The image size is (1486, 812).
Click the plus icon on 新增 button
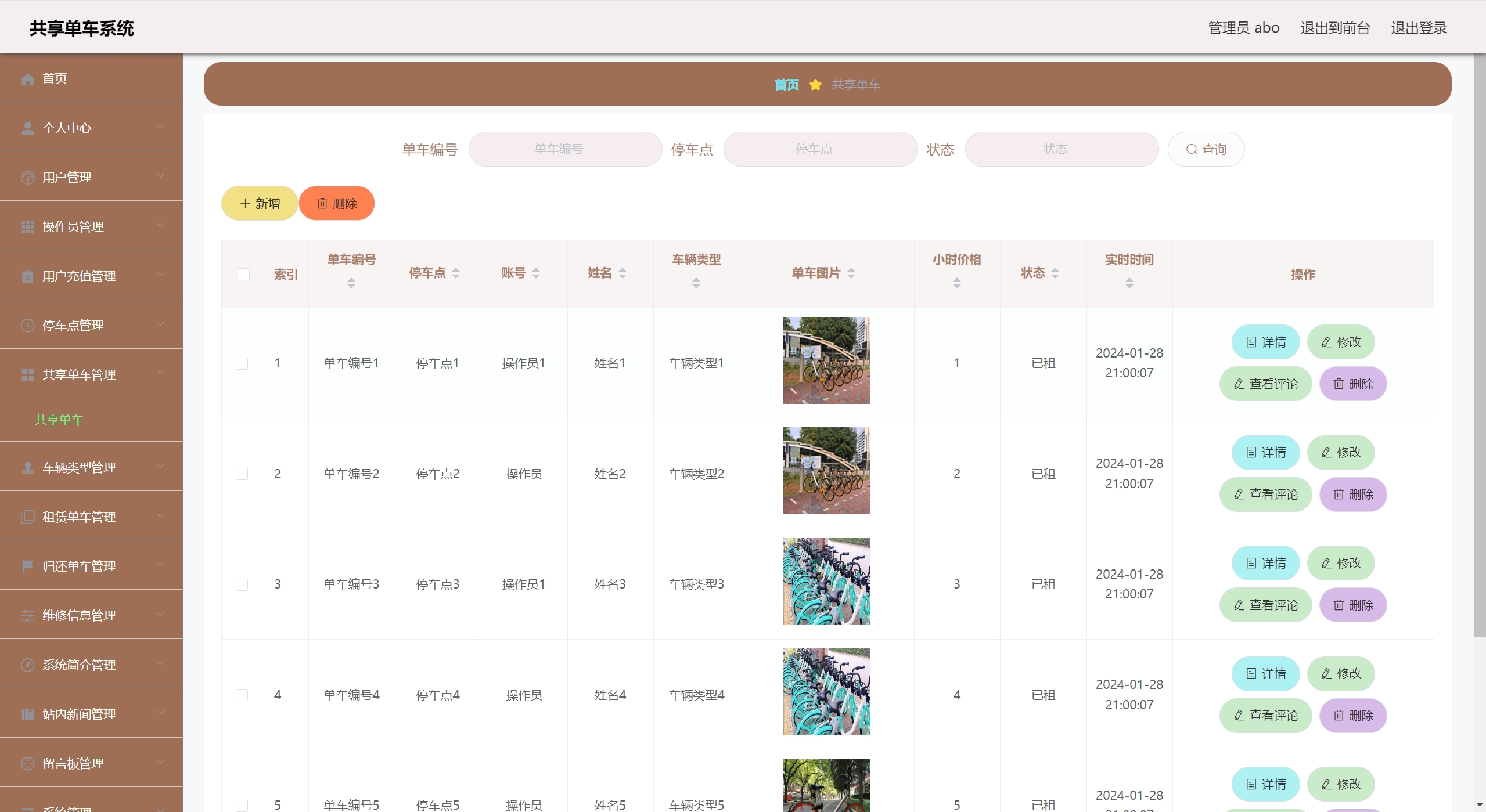click(x=245, y=204)
